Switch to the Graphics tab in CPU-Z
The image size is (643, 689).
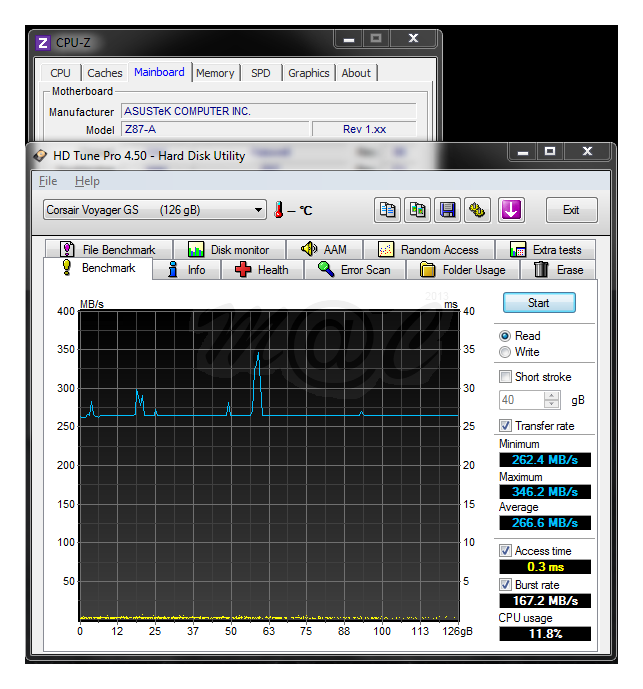click(x=309, y=73)
